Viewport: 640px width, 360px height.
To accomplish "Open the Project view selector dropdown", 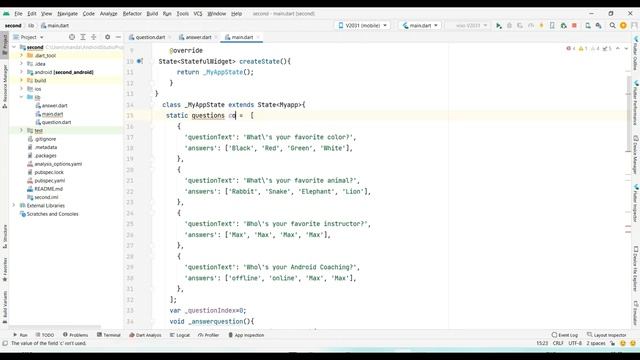I will pyautogui.click(x=28, y=37).
